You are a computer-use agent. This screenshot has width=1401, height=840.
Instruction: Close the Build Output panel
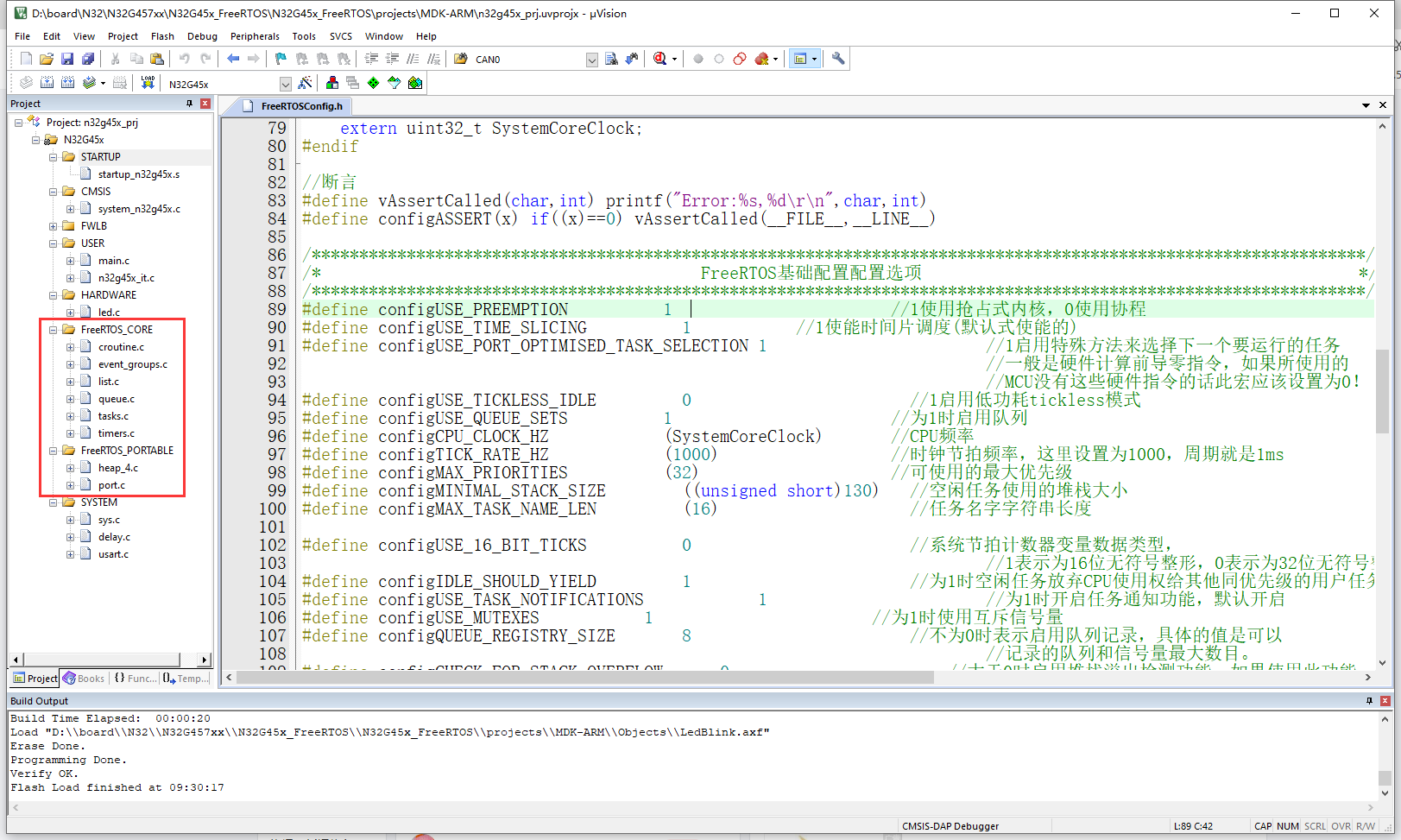(1385, 701)
